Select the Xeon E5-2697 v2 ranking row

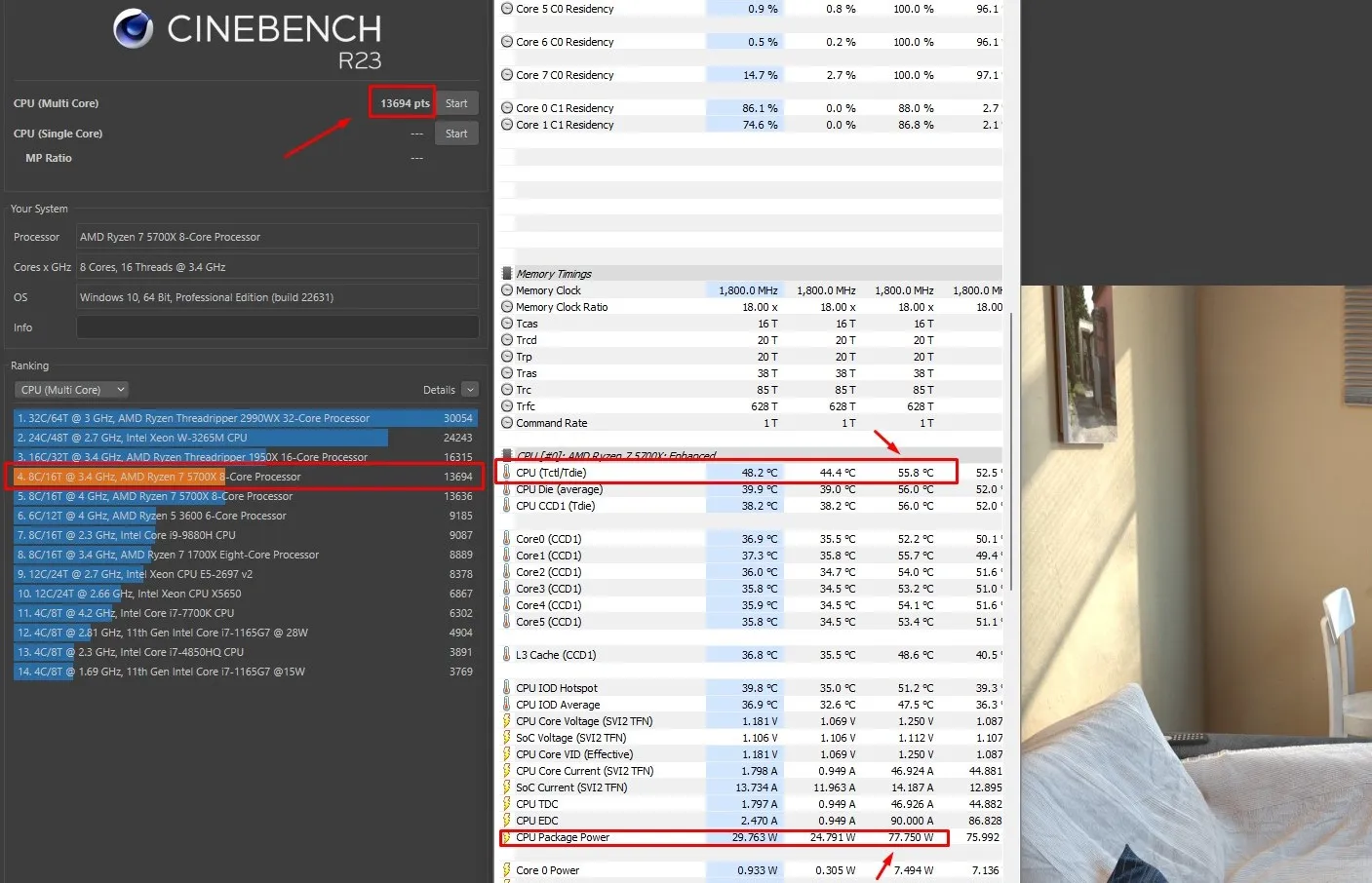tap(245, 574)
